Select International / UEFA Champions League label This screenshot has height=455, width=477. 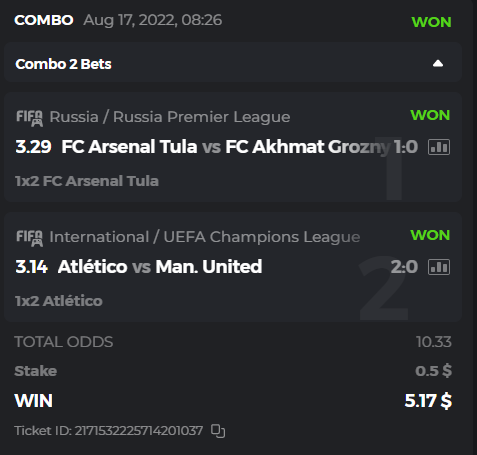pyautogui.click(x=205, y=237)
